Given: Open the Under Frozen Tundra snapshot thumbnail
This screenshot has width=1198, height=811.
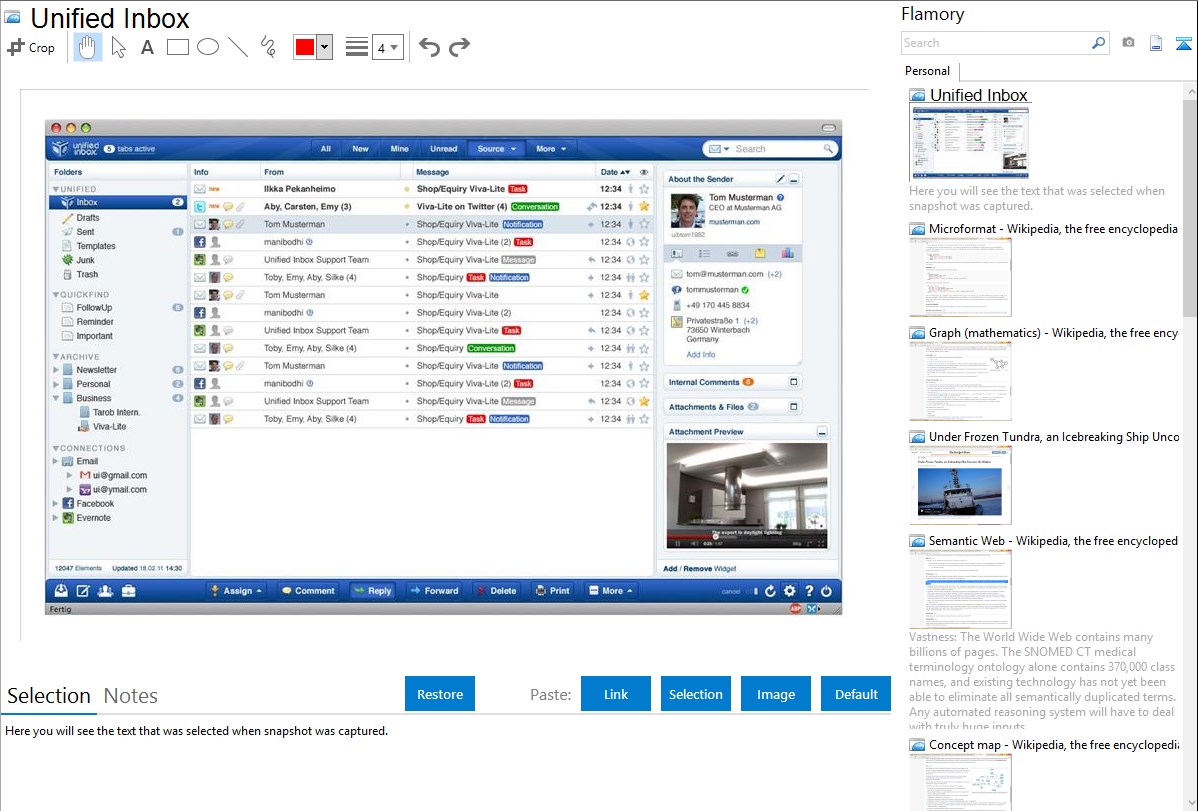Looking at the screenshot, I should [960, 485].
